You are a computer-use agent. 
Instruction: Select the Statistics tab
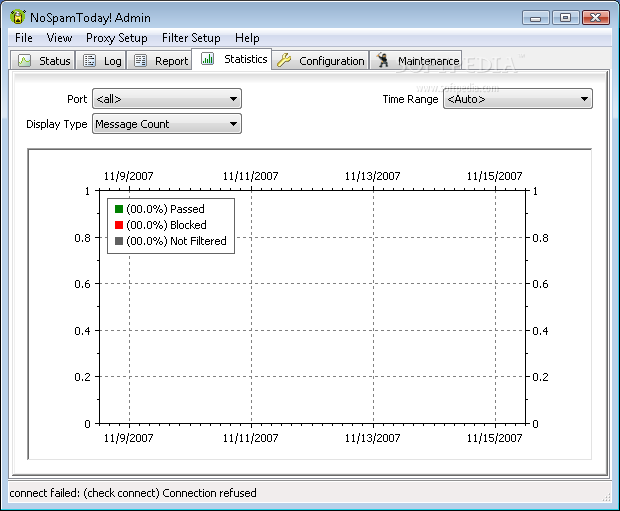(x=232, y=59)
